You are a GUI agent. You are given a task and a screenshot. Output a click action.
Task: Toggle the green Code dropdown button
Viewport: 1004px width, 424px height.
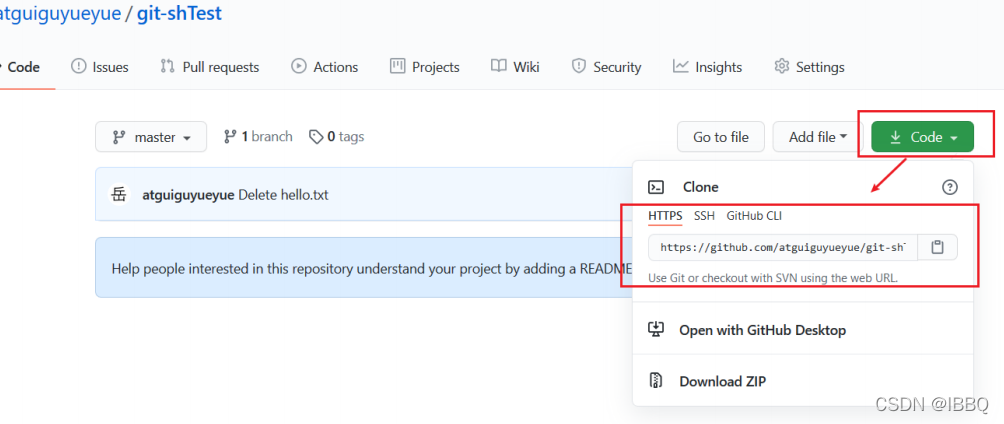923,136
